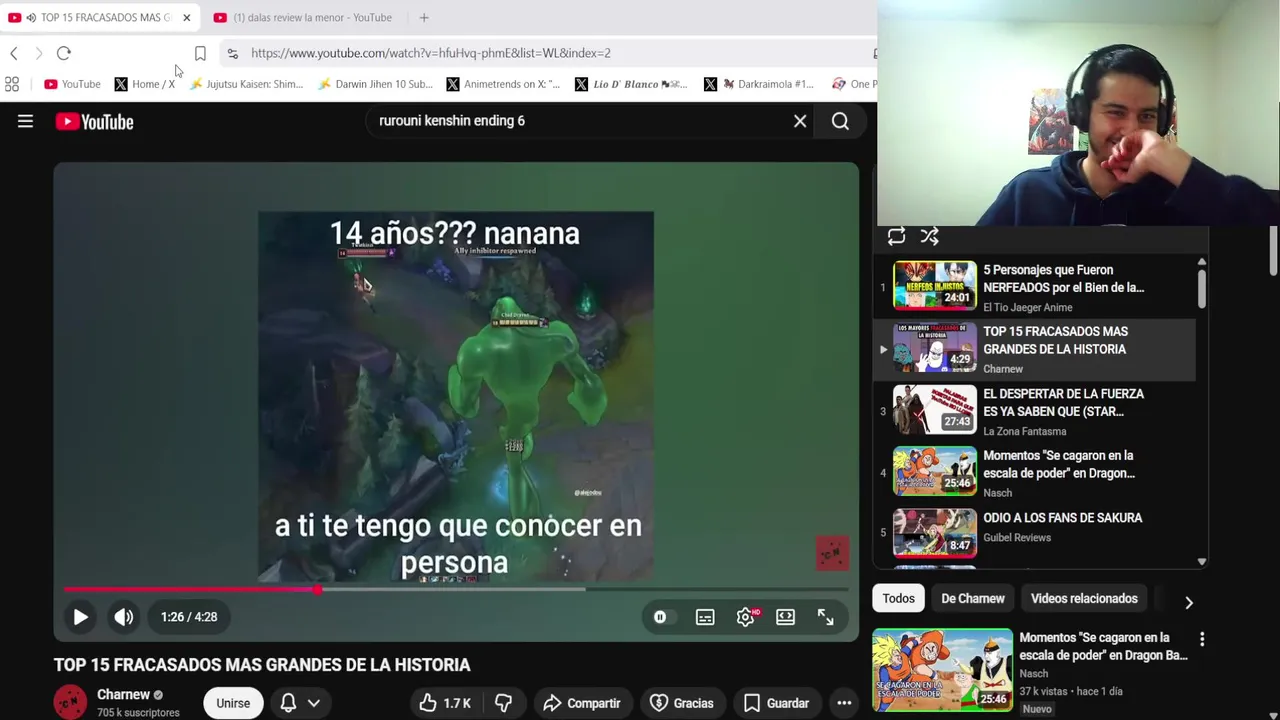Open playlist video 5 Personajes que Fueron NERFEADOS
Screen dimensions: 1280x720
click(1034, 288)
